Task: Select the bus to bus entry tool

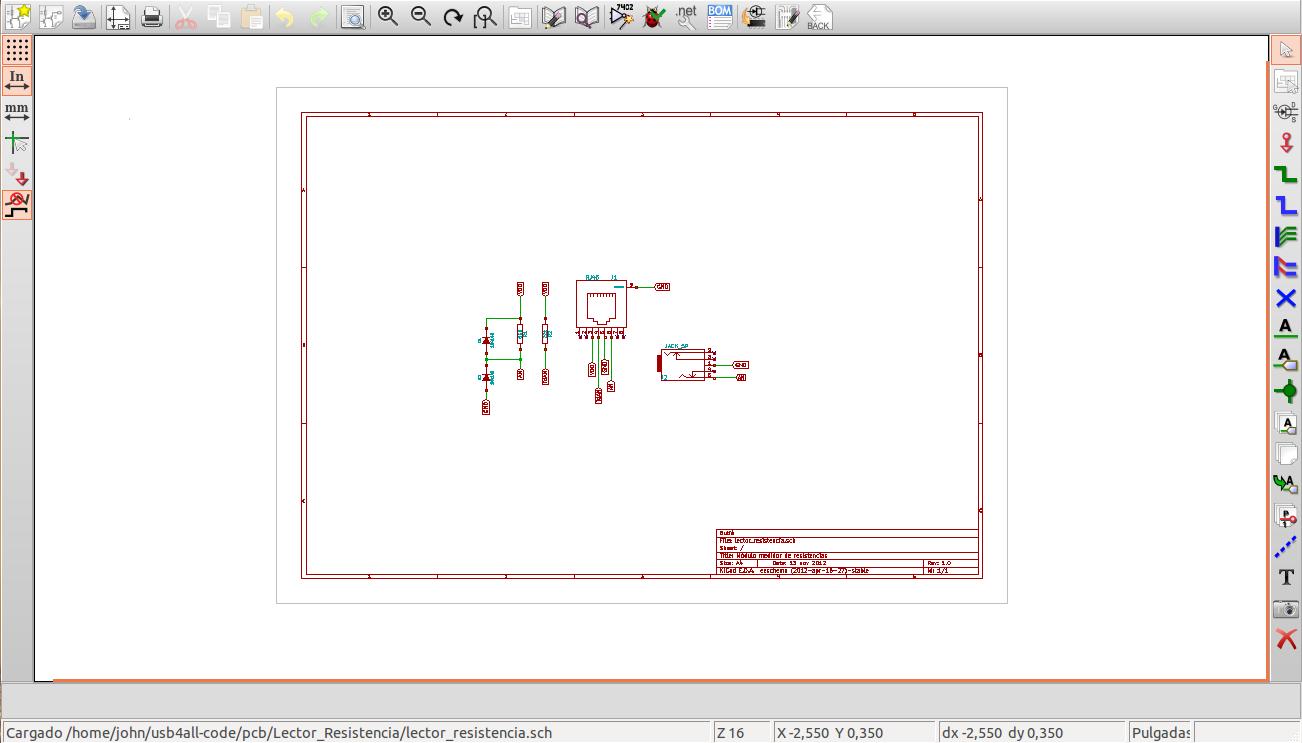Action: pyautogui.click(x=1286, y=267)
